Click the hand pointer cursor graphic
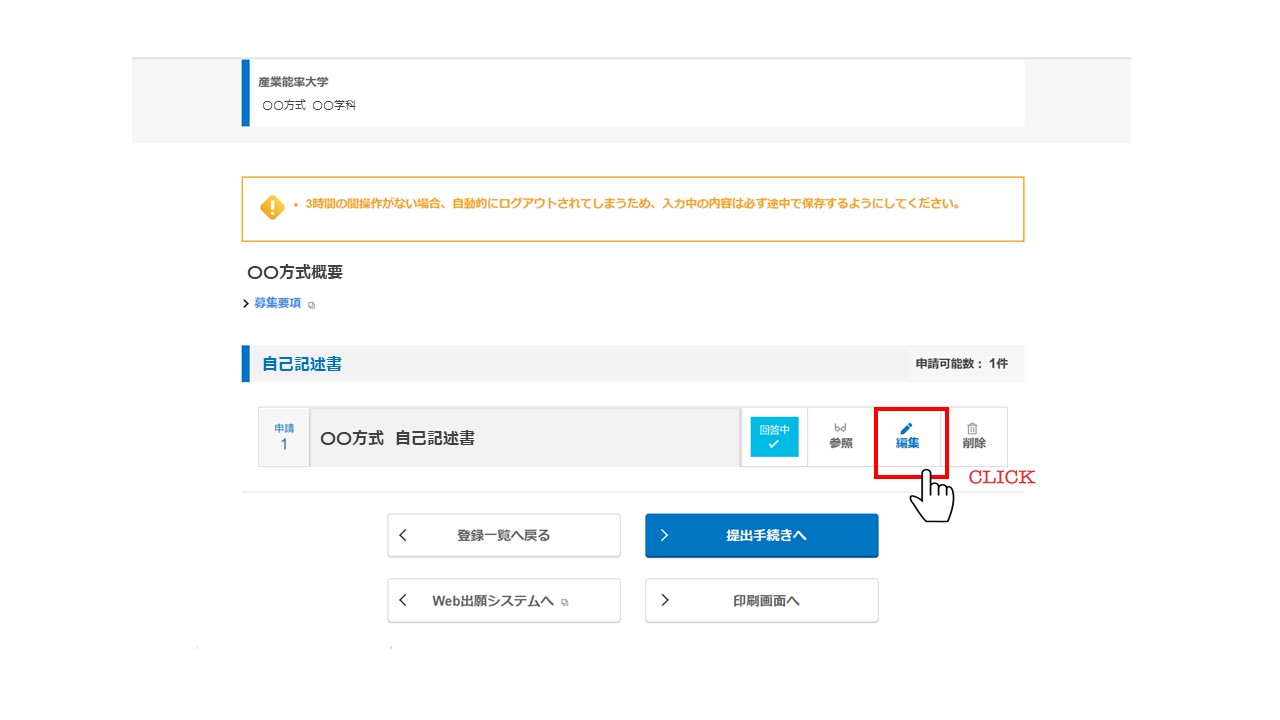The image size is (1280, 720). (x=932, y=495)
